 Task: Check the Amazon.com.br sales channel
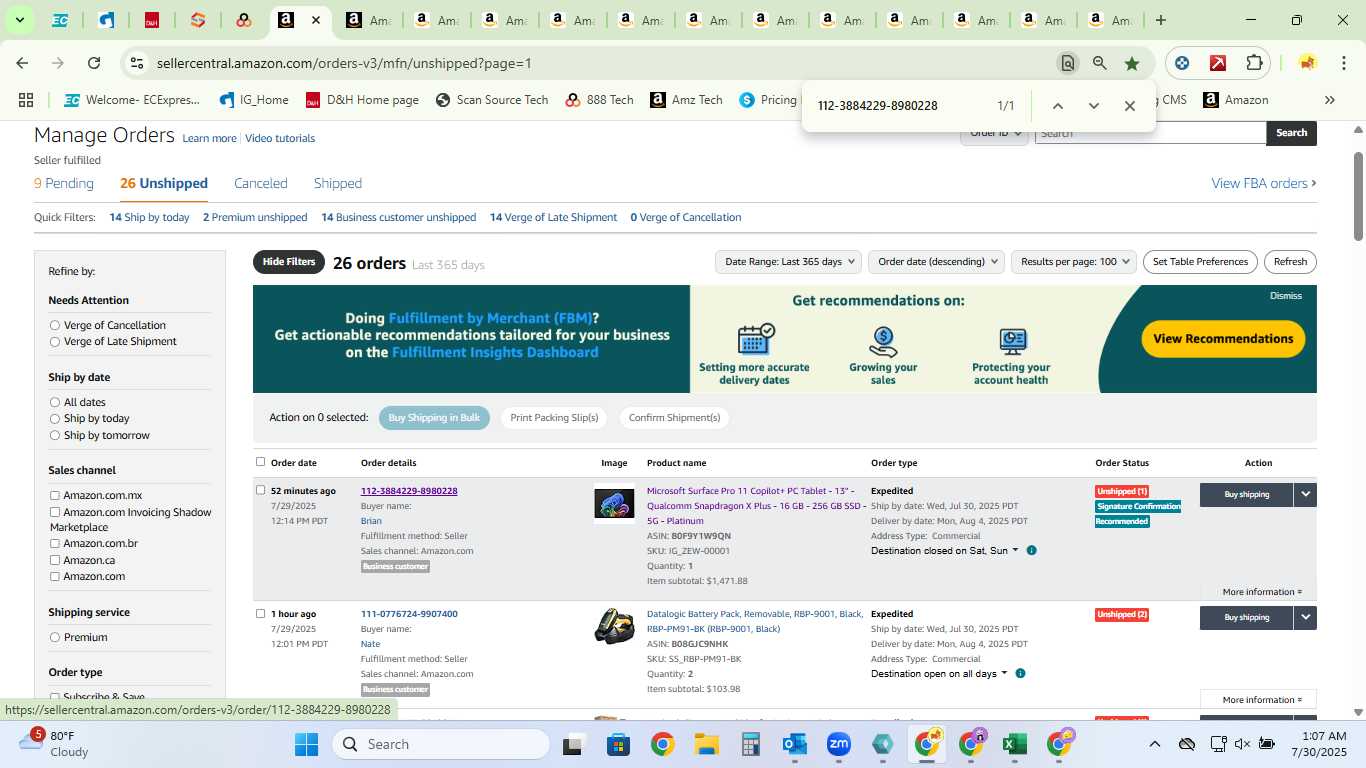tap(55, 544)
